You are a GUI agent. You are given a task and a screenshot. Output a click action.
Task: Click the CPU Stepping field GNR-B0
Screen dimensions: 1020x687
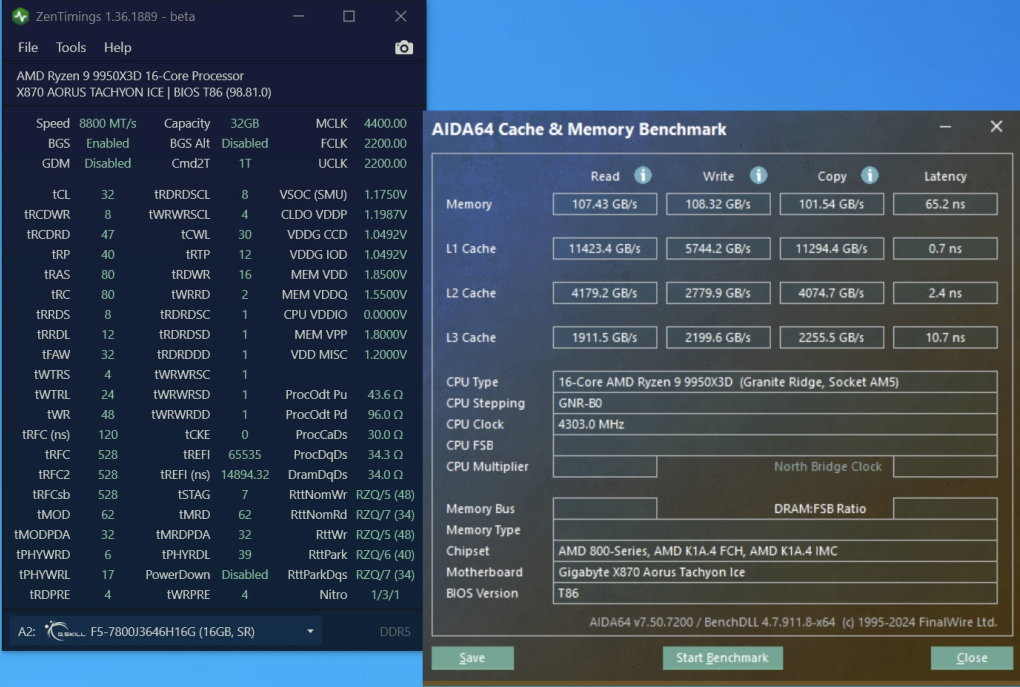[x=775, y=403]
